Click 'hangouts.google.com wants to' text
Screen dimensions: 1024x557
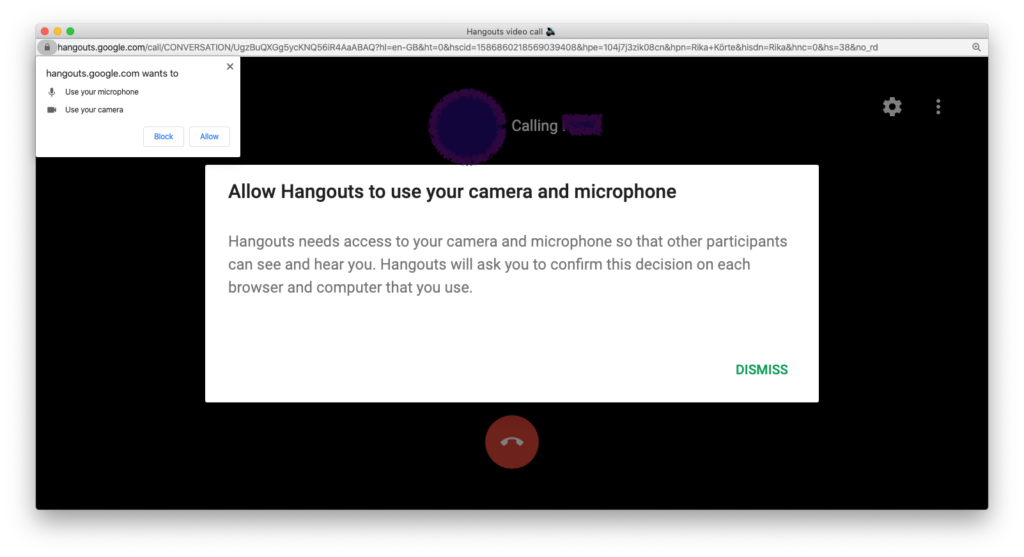(112, 73)
